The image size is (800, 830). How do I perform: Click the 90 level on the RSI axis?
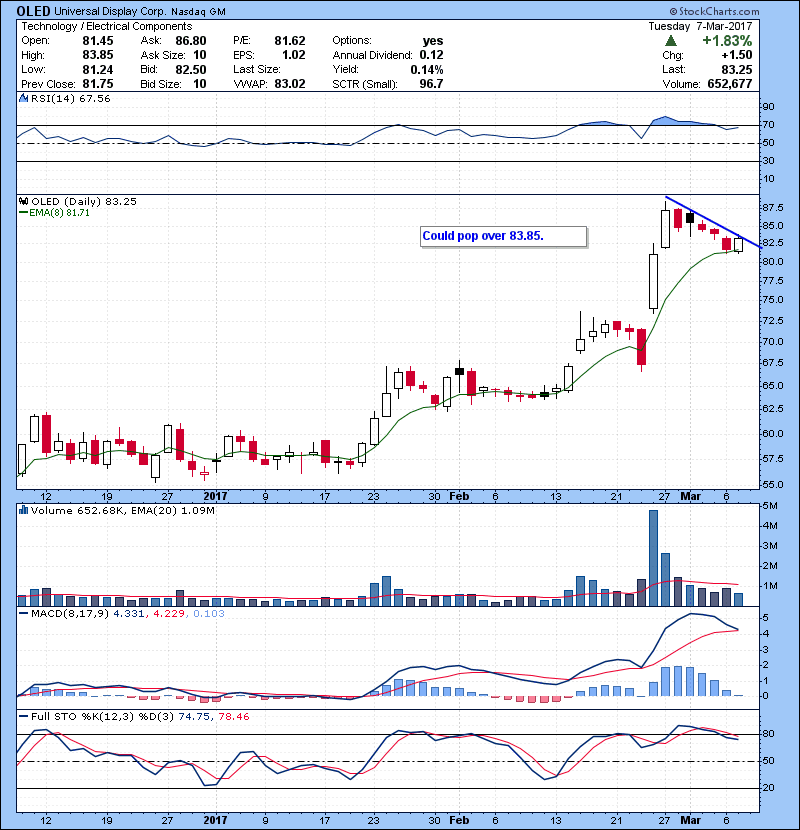click(769, 107)
